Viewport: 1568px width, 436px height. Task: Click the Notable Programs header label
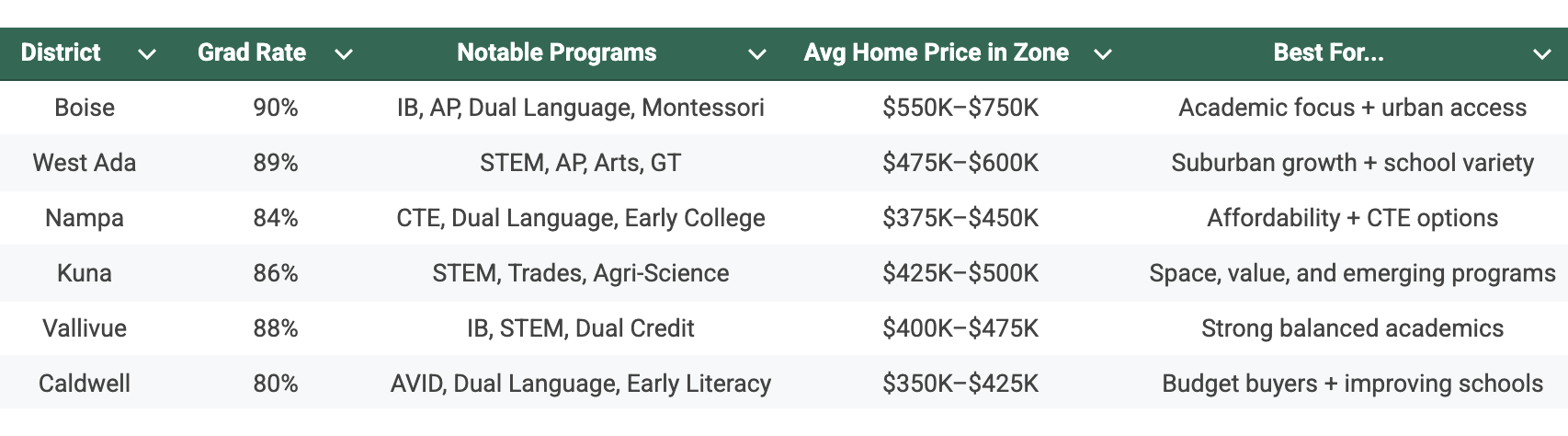(x=557, y=52)
